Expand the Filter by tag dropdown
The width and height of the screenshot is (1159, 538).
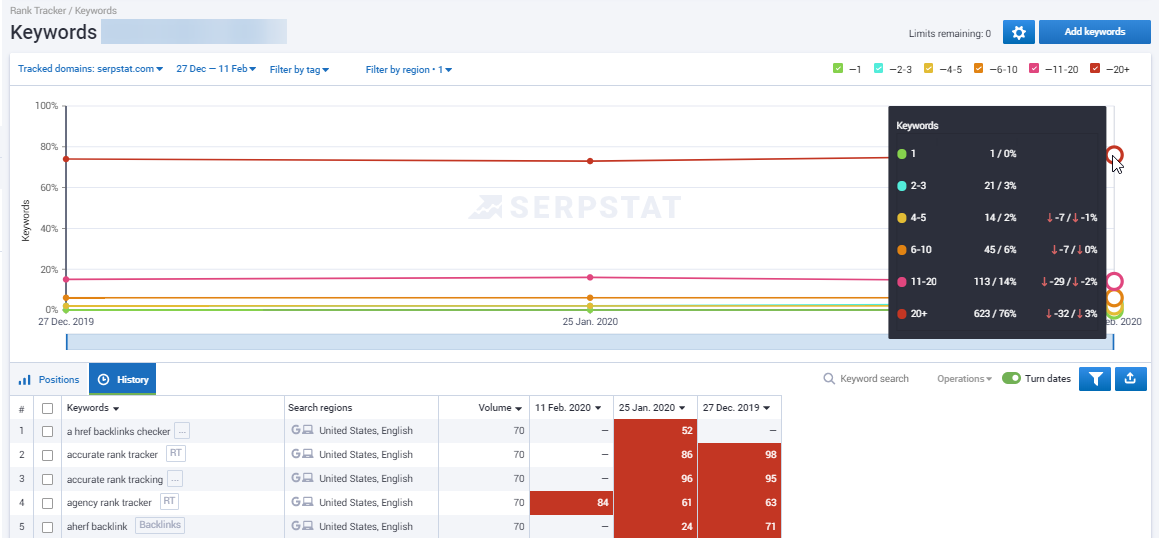tap(299, 69)
